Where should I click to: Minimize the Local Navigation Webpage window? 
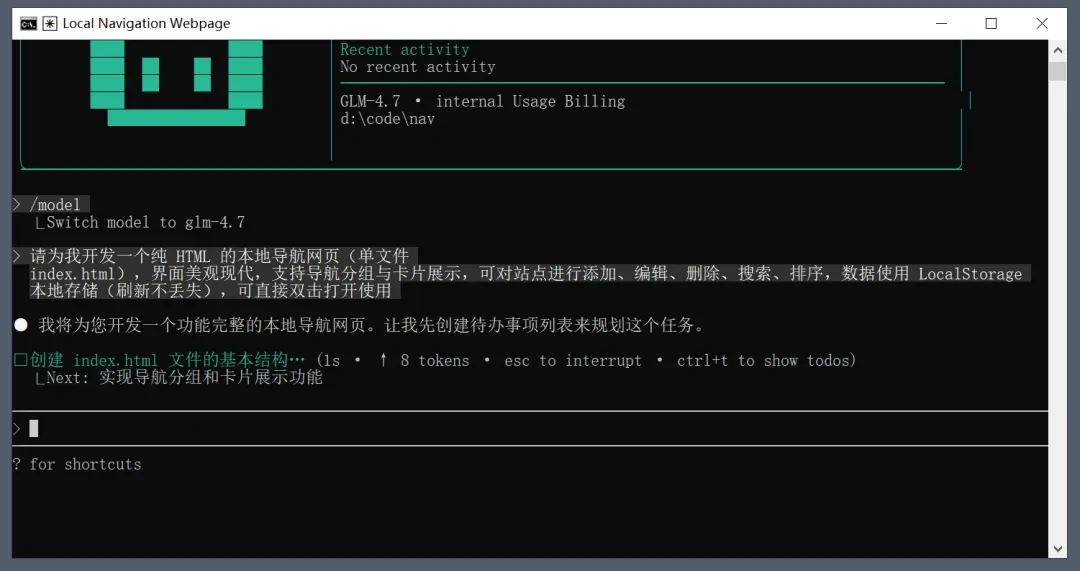(x=942, y=23)
